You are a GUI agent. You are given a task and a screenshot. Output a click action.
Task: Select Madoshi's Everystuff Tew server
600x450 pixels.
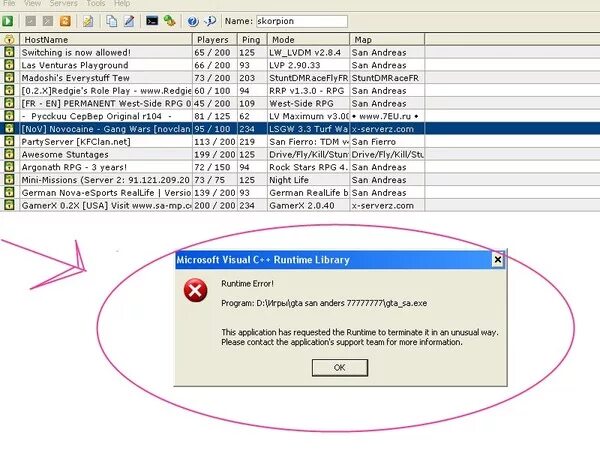(300, 78)
